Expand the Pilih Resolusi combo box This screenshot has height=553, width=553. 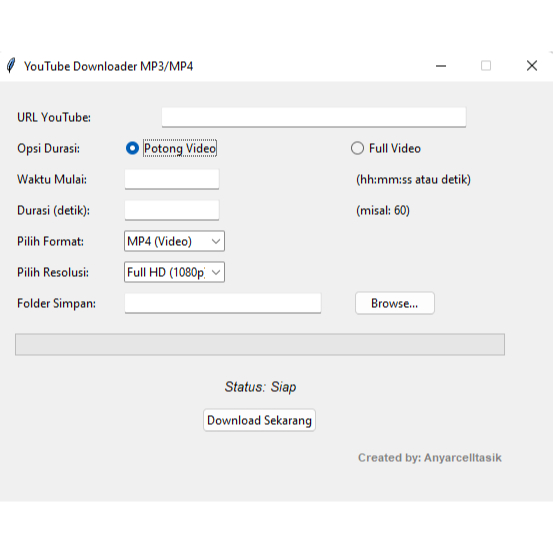(174, 272)
